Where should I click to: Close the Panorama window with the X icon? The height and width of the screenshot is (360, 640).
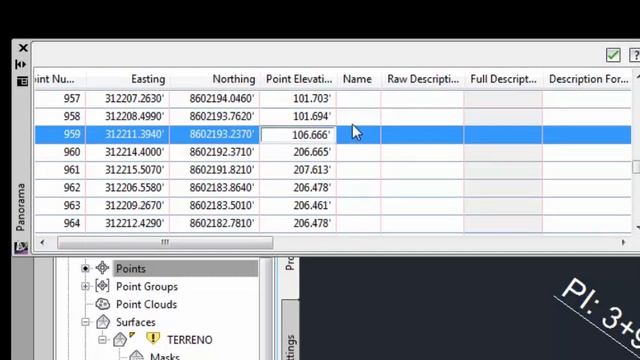point(23,48)
